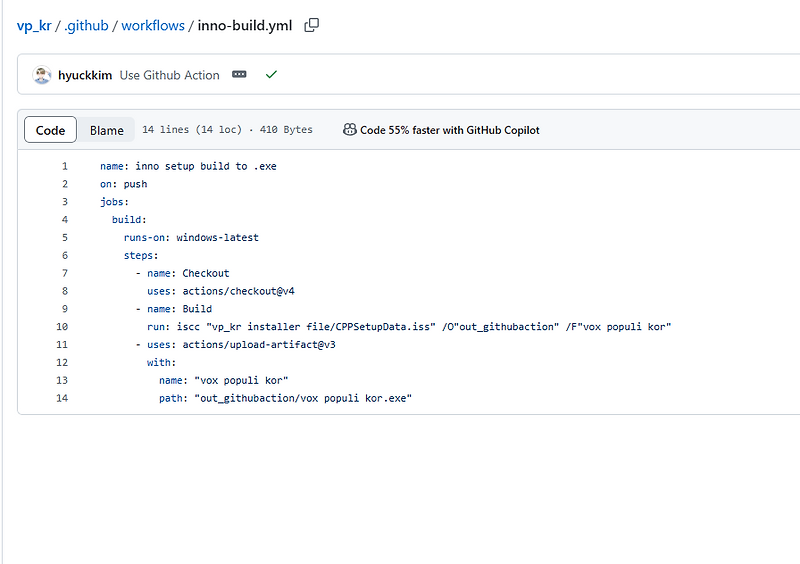Select line number 4
This screenshot has height=564, width=800.
pos(65,220)
